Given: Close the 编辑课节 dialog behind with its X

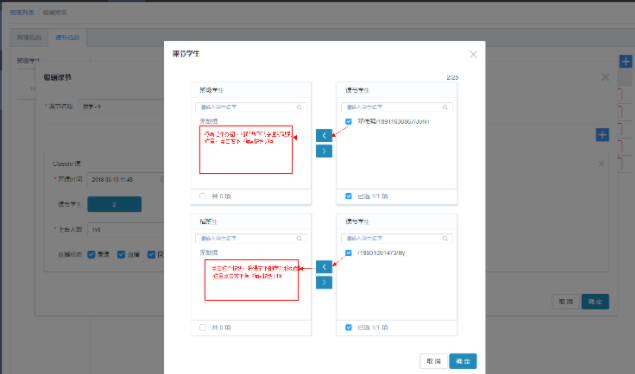Looking at the screenshot, I should pyautogui.click(x=605, y=77).
